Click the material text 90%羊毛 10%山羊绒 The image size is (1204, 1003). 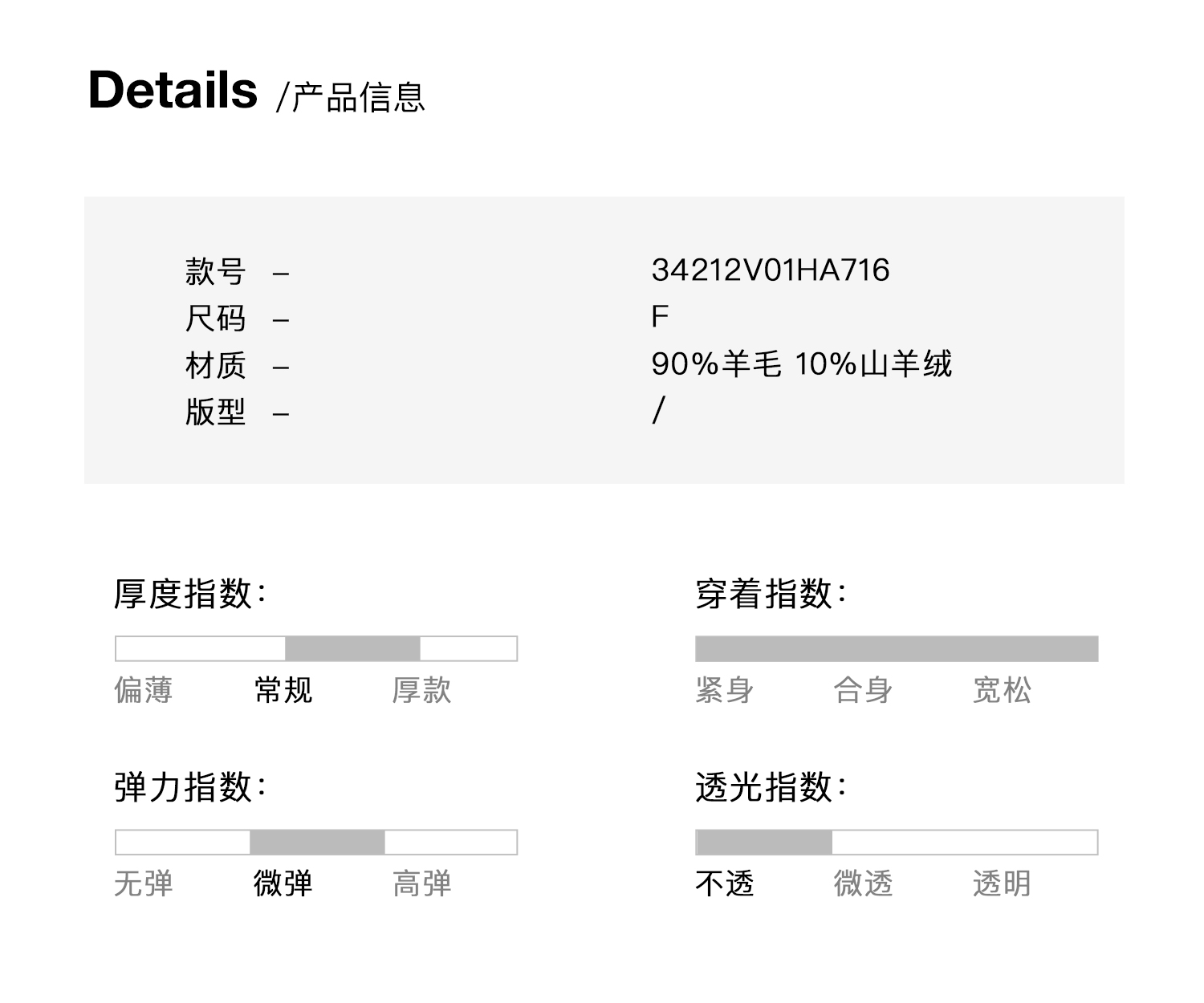click(801, 364)
